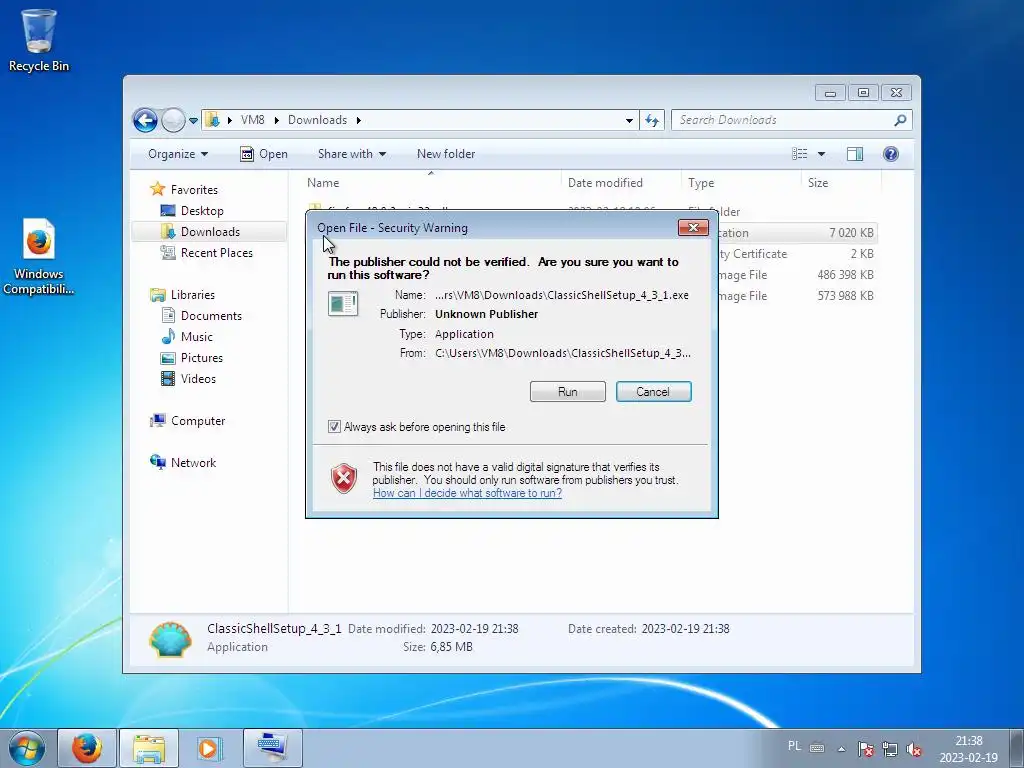Screen dimensions: 1024x768
Task: Cancel the security warning dialog
Action: coord(653,391)
